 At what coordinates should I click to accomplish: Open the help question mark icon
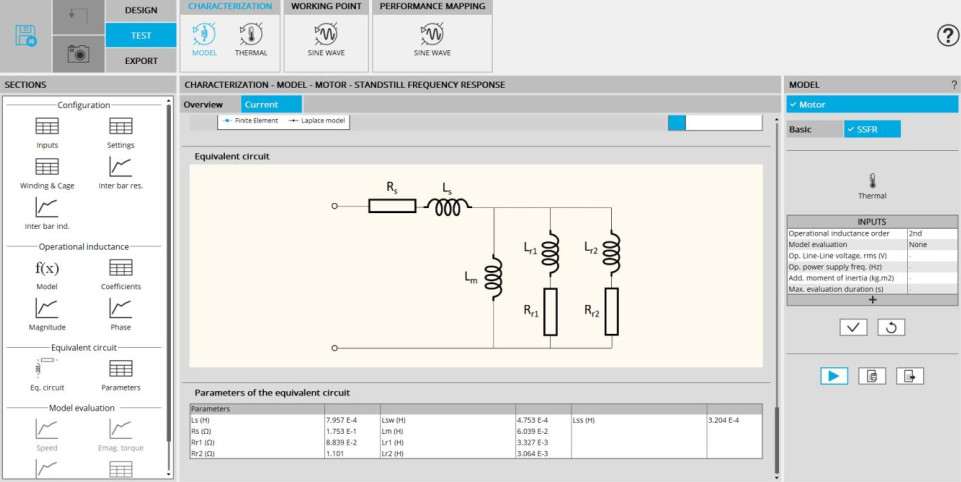click(x=947, y=36)
